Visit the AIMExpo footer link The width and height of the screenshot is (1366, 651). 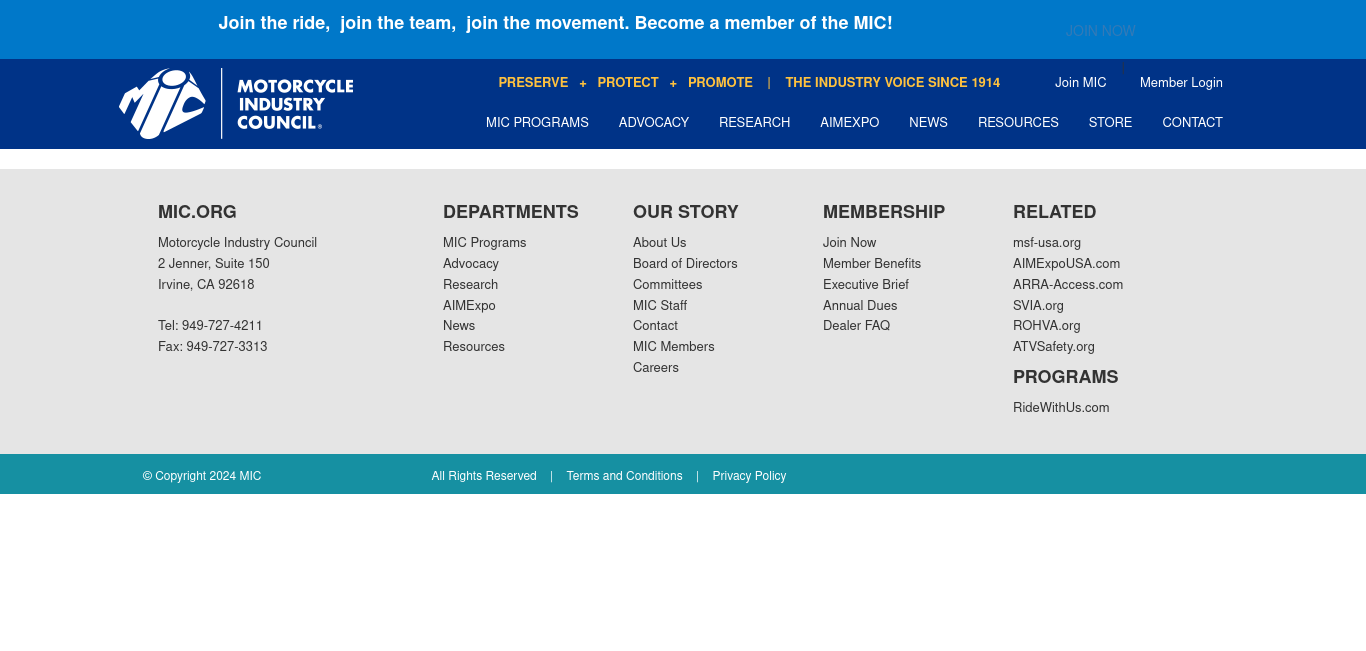(x=469, y=306)
